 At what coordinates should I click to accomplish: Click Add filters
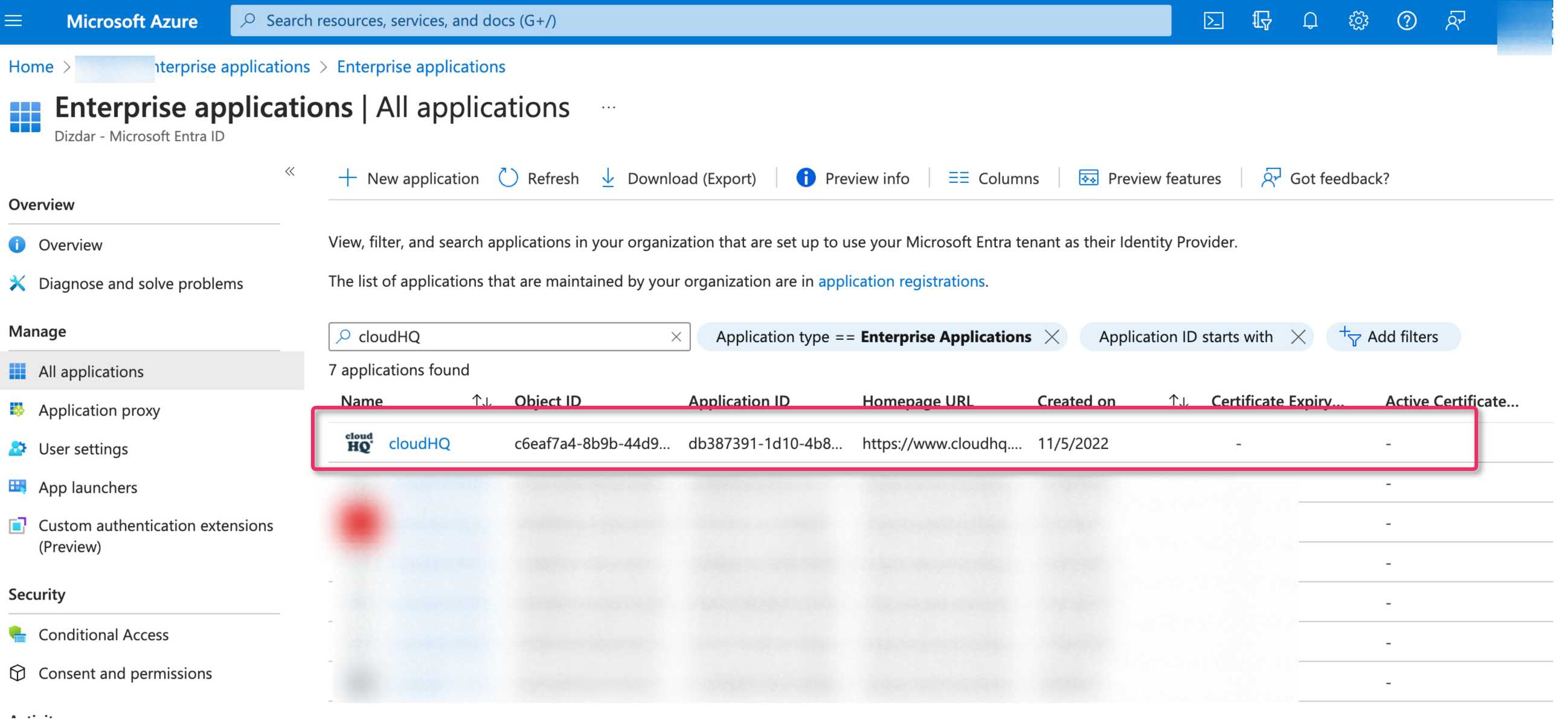[x=1393, y=336]
